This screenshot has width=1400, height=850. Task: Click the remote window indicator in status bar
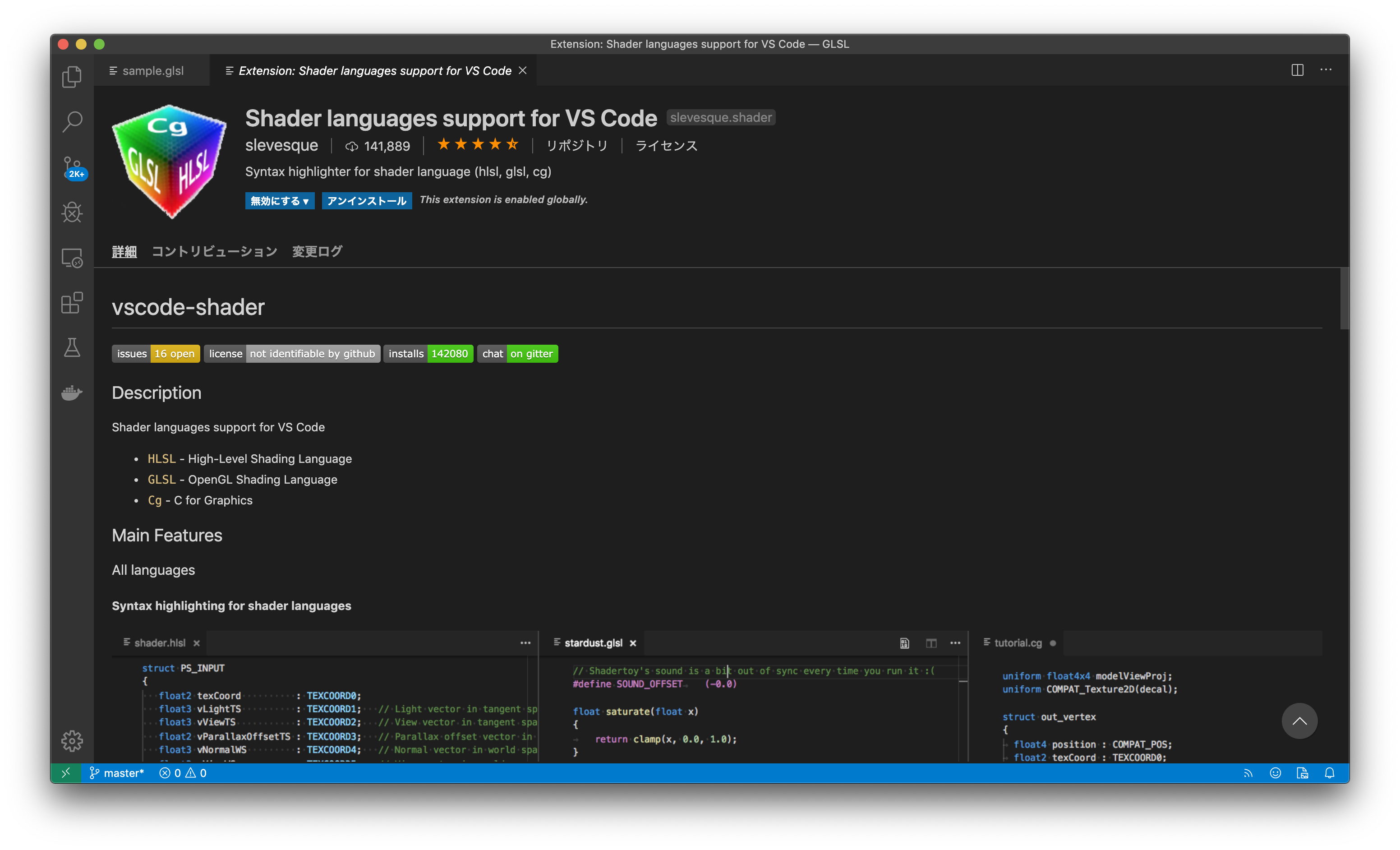click(66, 773)
